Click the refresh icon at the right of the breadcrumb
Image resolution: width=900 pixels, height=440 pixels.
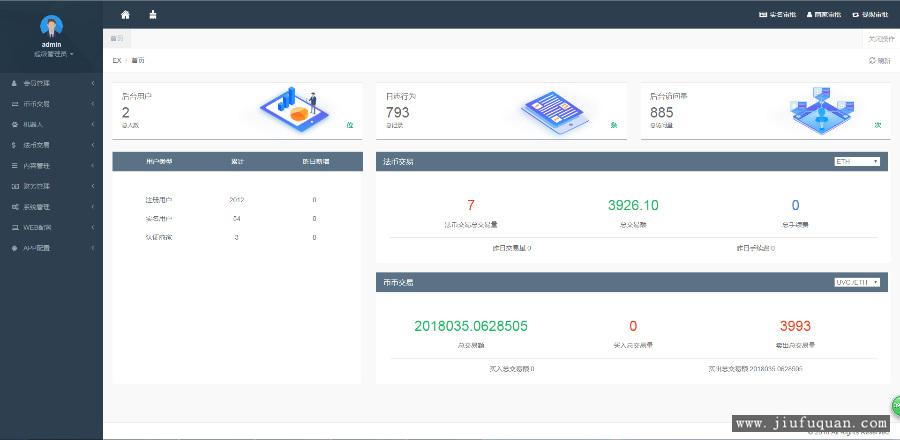[872, 61]
